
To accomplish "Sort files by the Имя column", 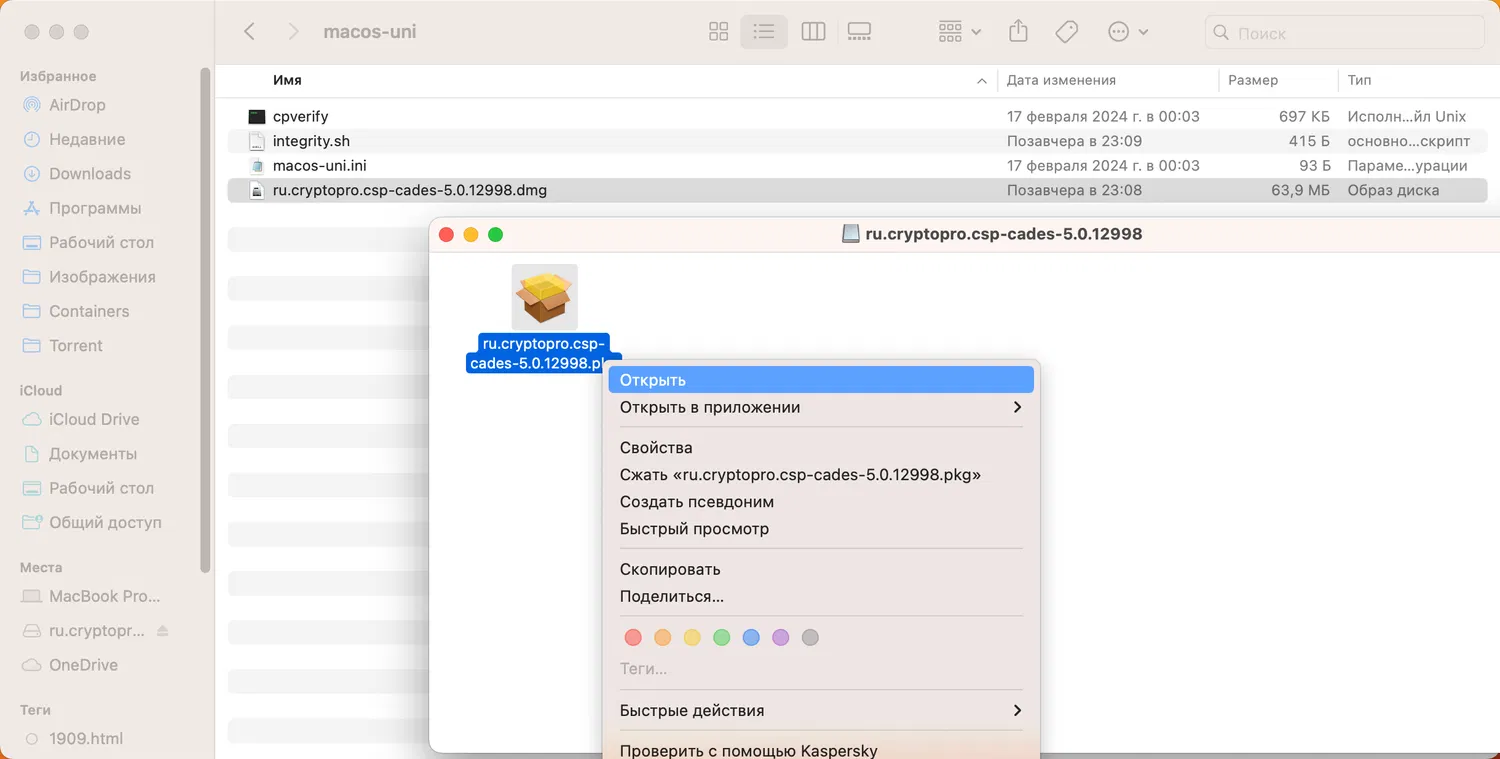I will pyautogui.click(x=287, y=80).
